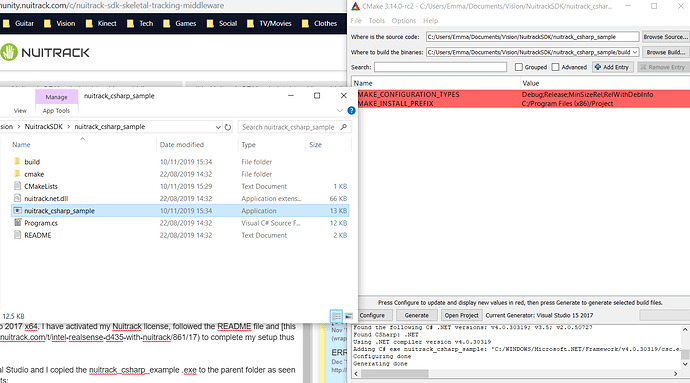
Task: Sort Explorer files by Name column
Action: [x=21, y=144]
